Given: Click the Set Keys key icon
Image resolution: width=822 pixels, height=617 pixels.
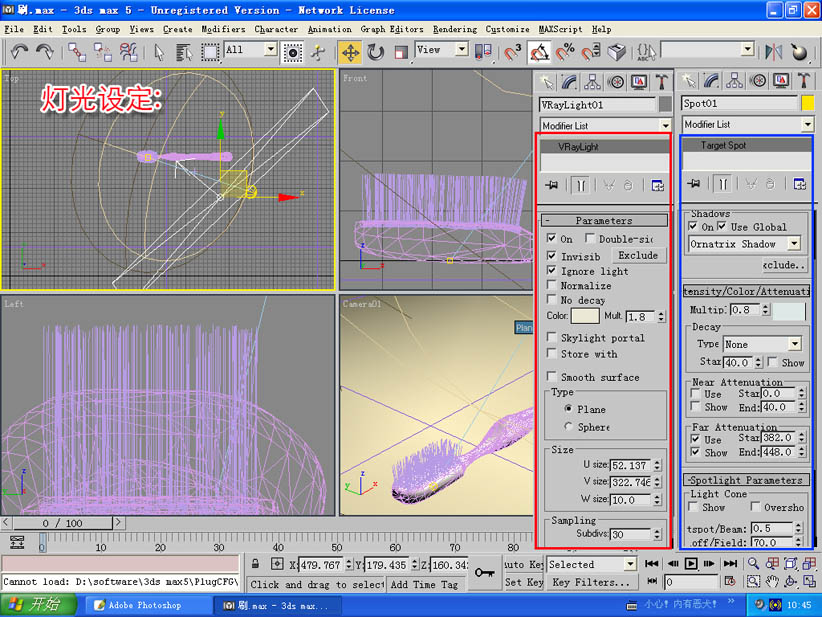Looking at the screenshot, I should 485,572.
